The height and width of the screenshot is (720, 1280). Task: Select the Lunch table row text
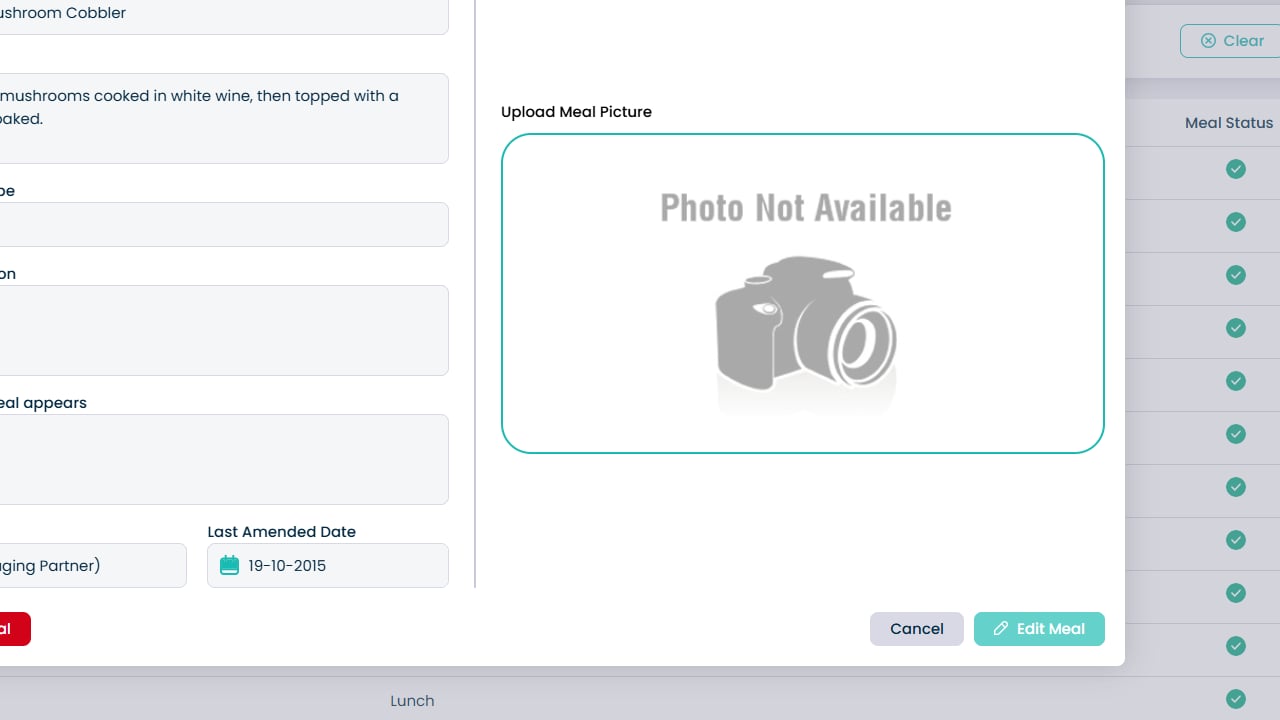pyautogui.click(x=412, y=701)
